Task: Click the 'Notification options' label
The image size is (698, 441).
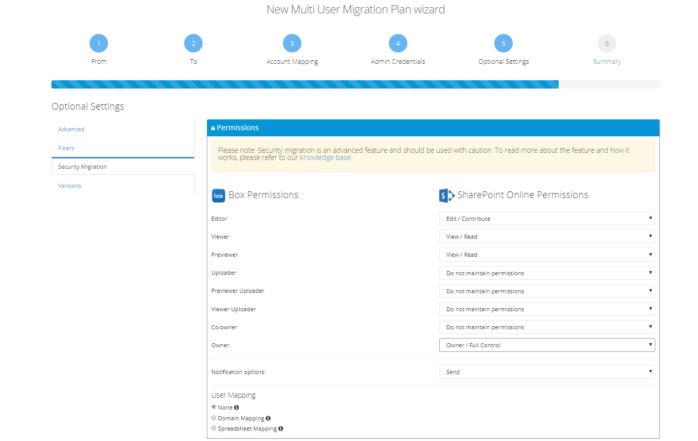Action: click(238, 372)
